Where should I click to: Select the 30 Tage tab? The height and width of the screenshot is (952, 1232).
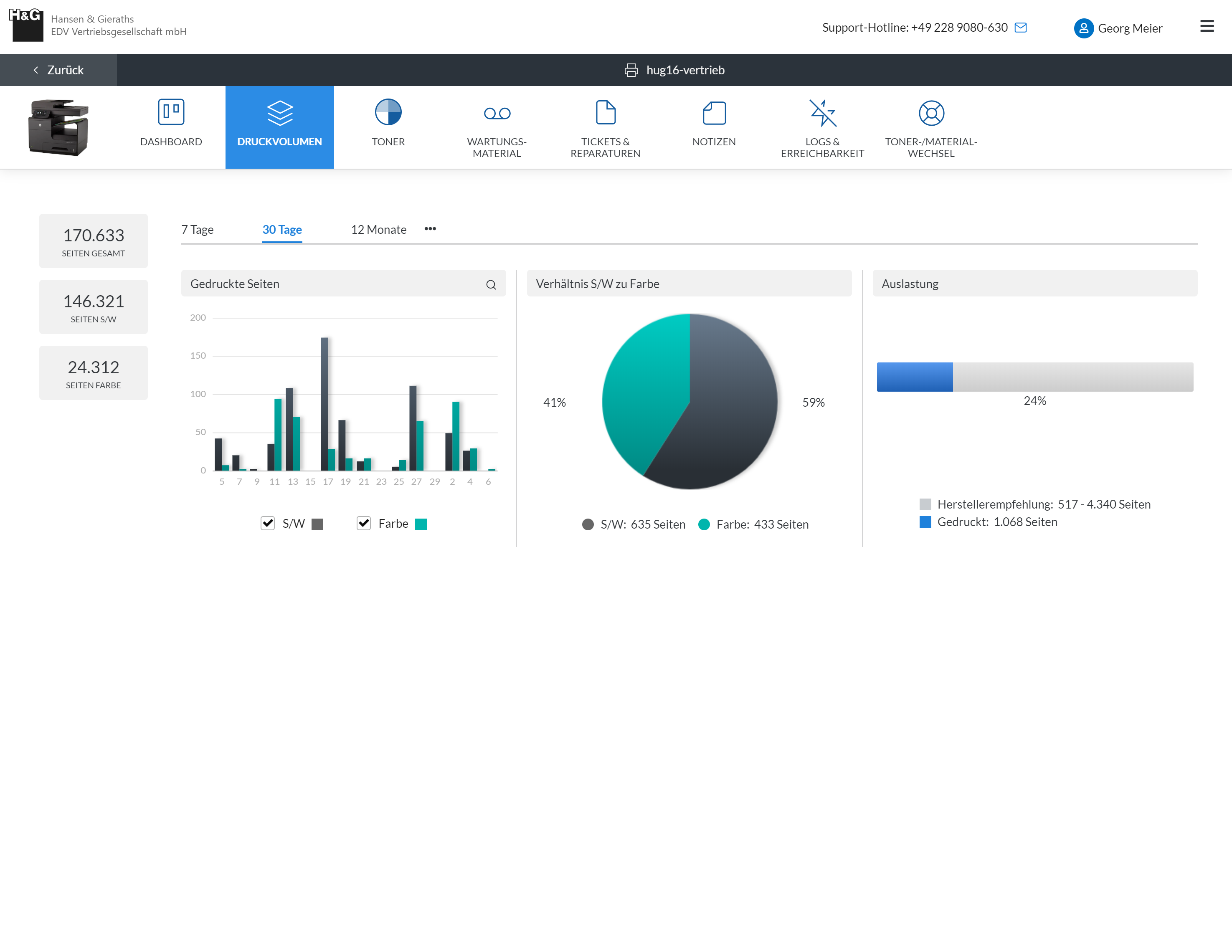281,230
